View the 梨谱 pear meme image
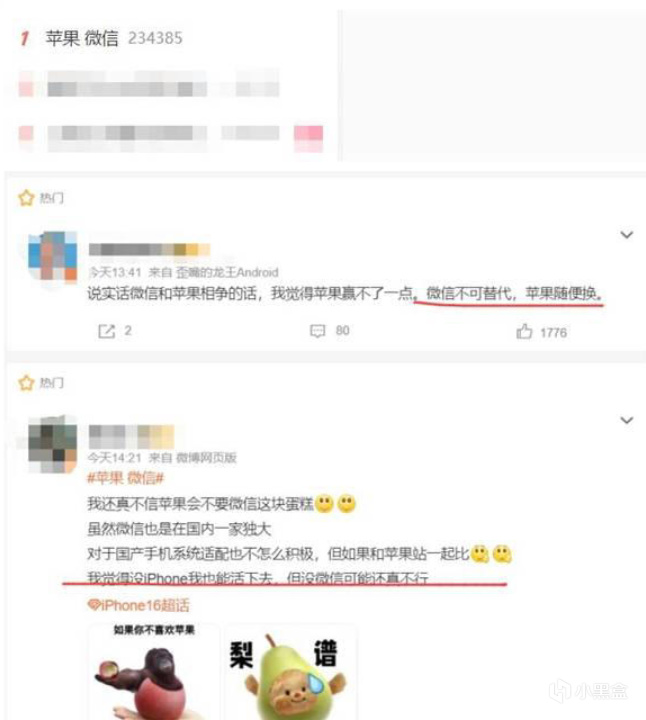Viewport: 646px width, 720px height. tap(291, 671)
